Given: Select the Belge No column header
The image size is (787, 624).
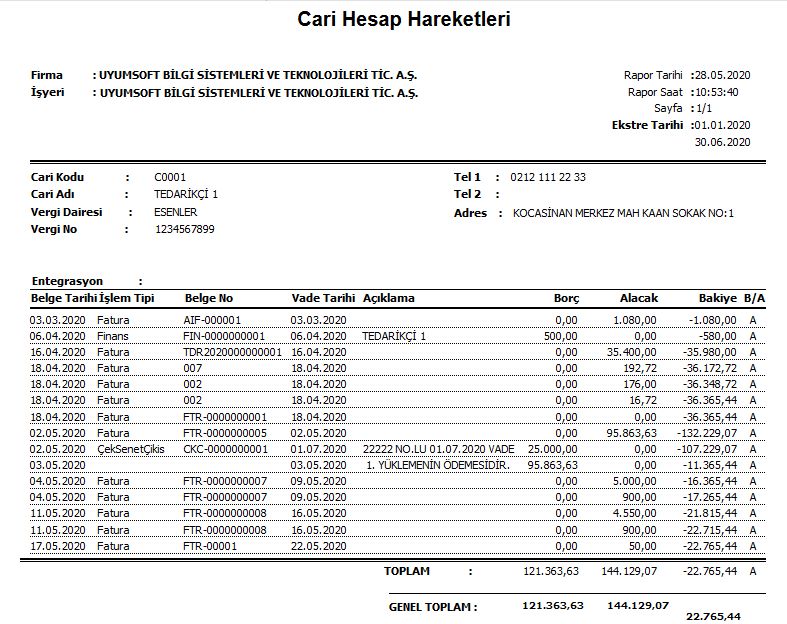Looking at the screenshot, I should [x=209, y=298].
